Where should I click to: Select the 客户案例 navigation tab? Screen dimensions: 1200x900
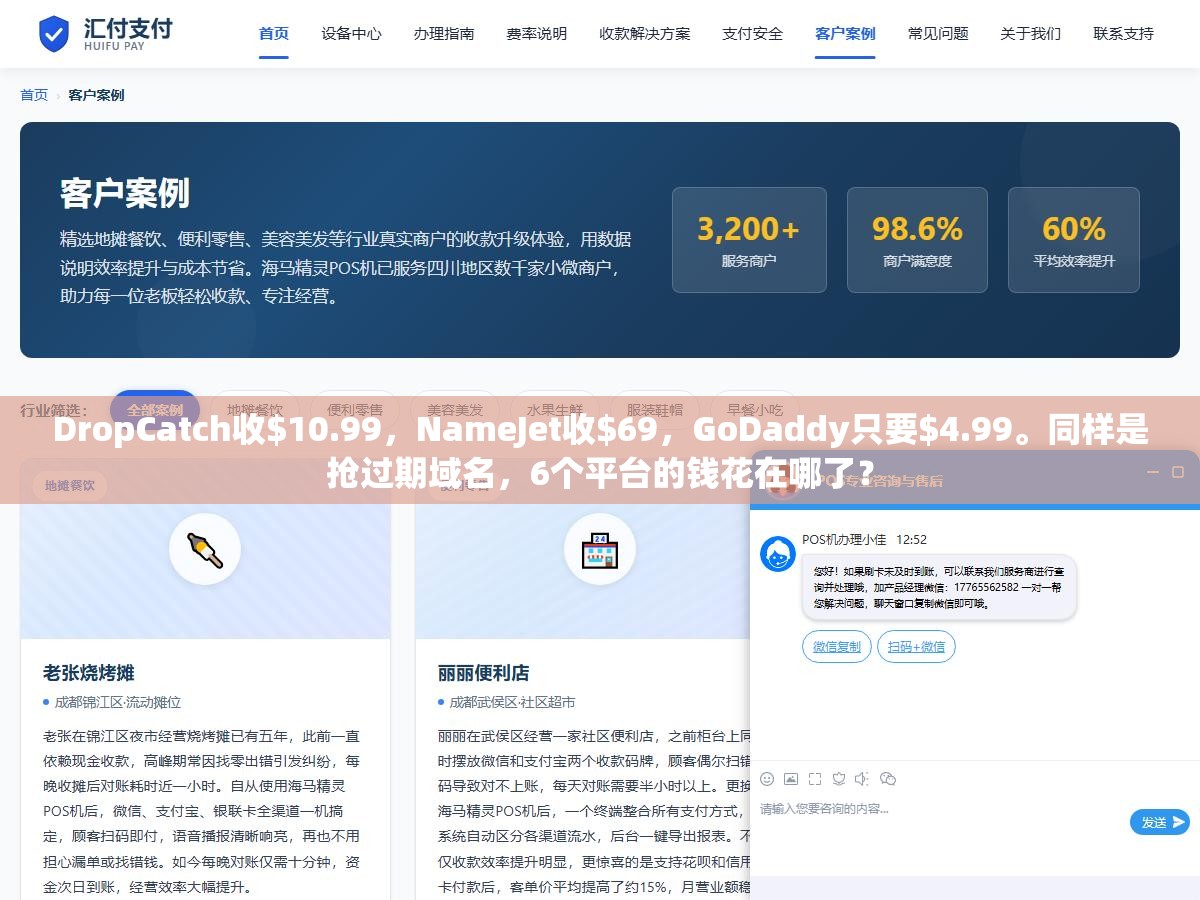[x=845, y=33]
